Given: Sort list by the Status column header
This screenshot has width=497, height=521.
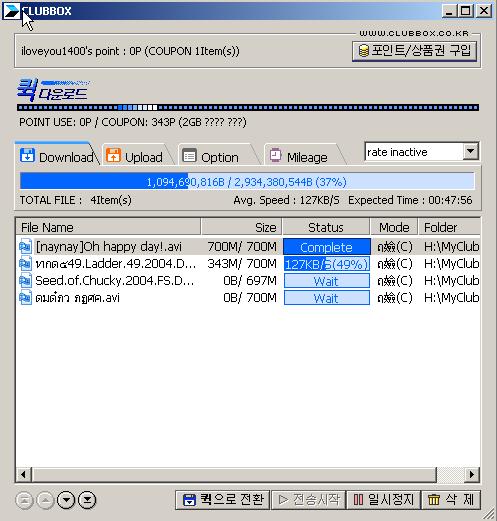Looking at the screenshot, I should coord(326,228).
